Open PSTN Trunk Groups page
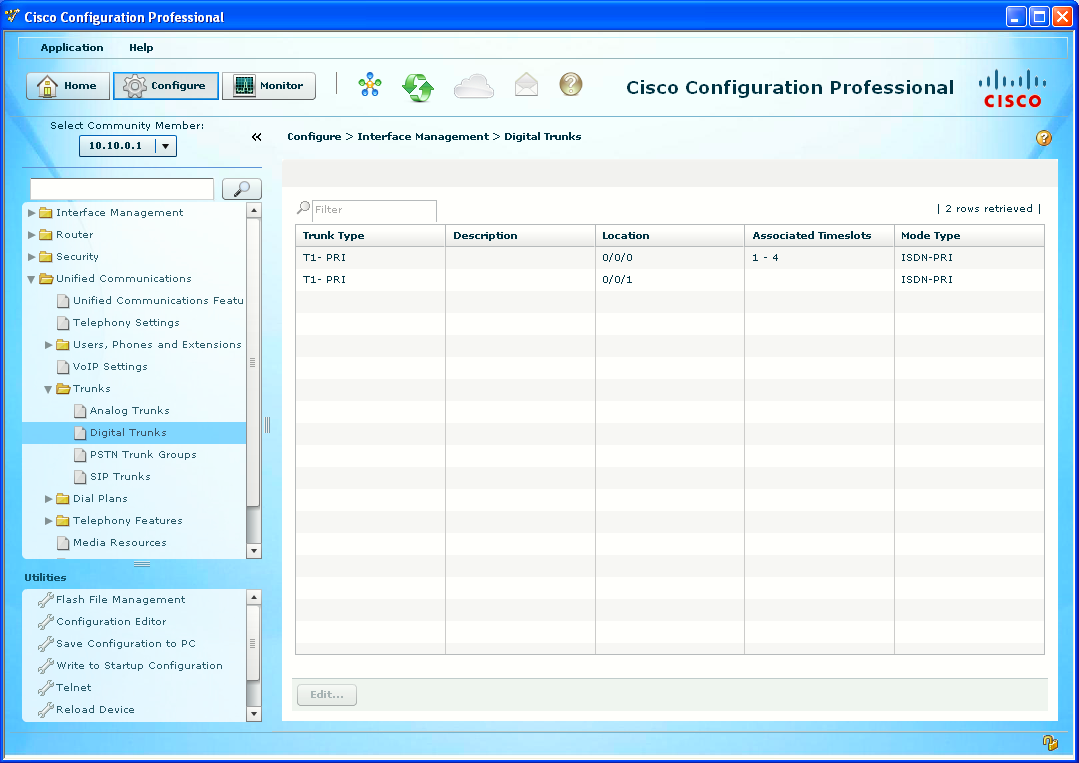The height and width of the screenshot is (763, 1079). (x=143, y=455)
